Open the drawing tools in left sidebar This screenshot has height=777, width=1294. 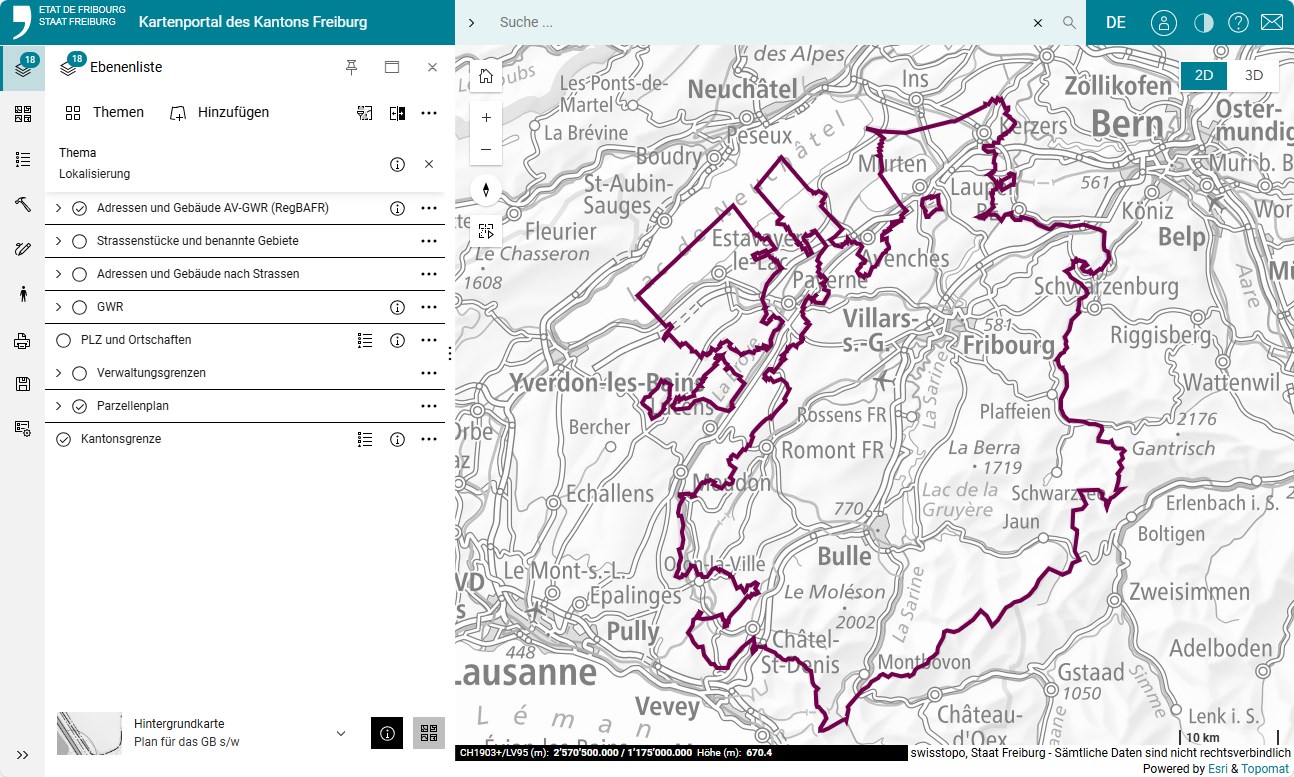pyautogui.click(x=22, y=249)
